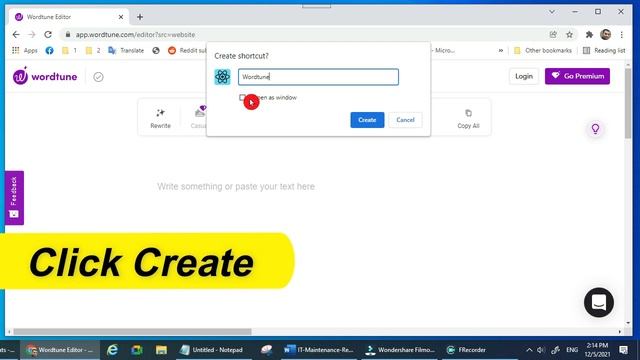Screen dimensions: 640x360
Task: Click the horizontal page scrollbar
Action: tap(132, 331)
